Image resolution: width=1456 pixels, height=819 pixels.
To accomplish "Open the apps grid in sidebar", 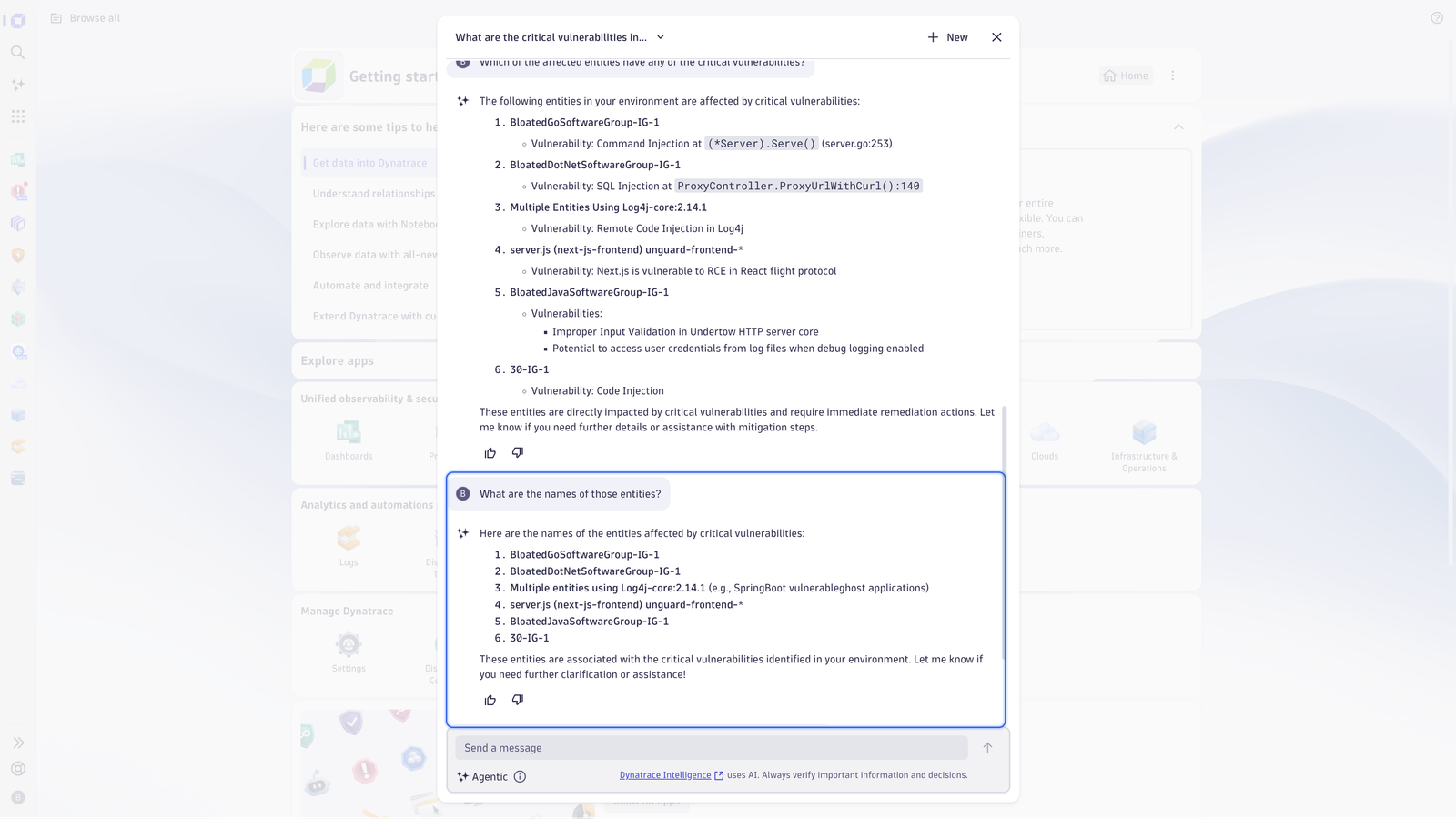I will click(x=18, y=116).
